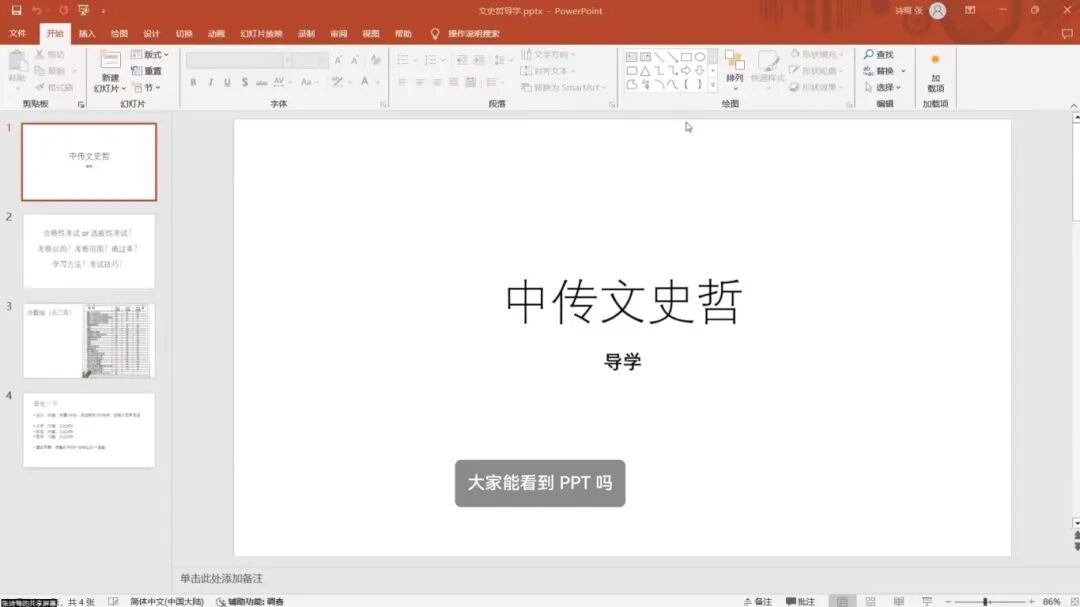1080x607 pixels.
Task: Switch to the Slide Show (幻灯片放映) tab
Action: point(261,33)
